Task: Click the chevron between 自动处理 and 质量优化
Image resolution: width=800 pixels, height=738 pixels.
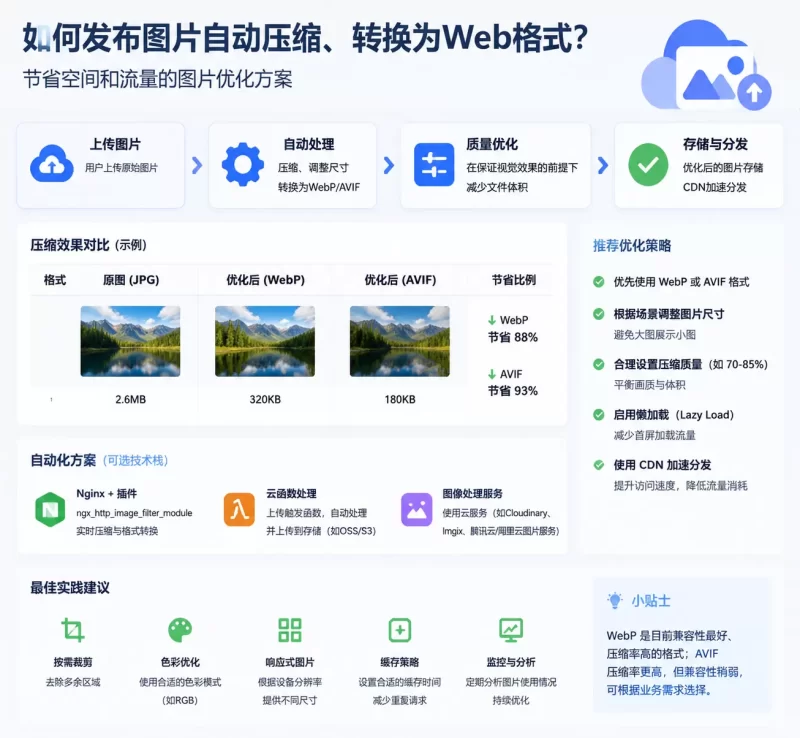Action: (x=389, y=165)
